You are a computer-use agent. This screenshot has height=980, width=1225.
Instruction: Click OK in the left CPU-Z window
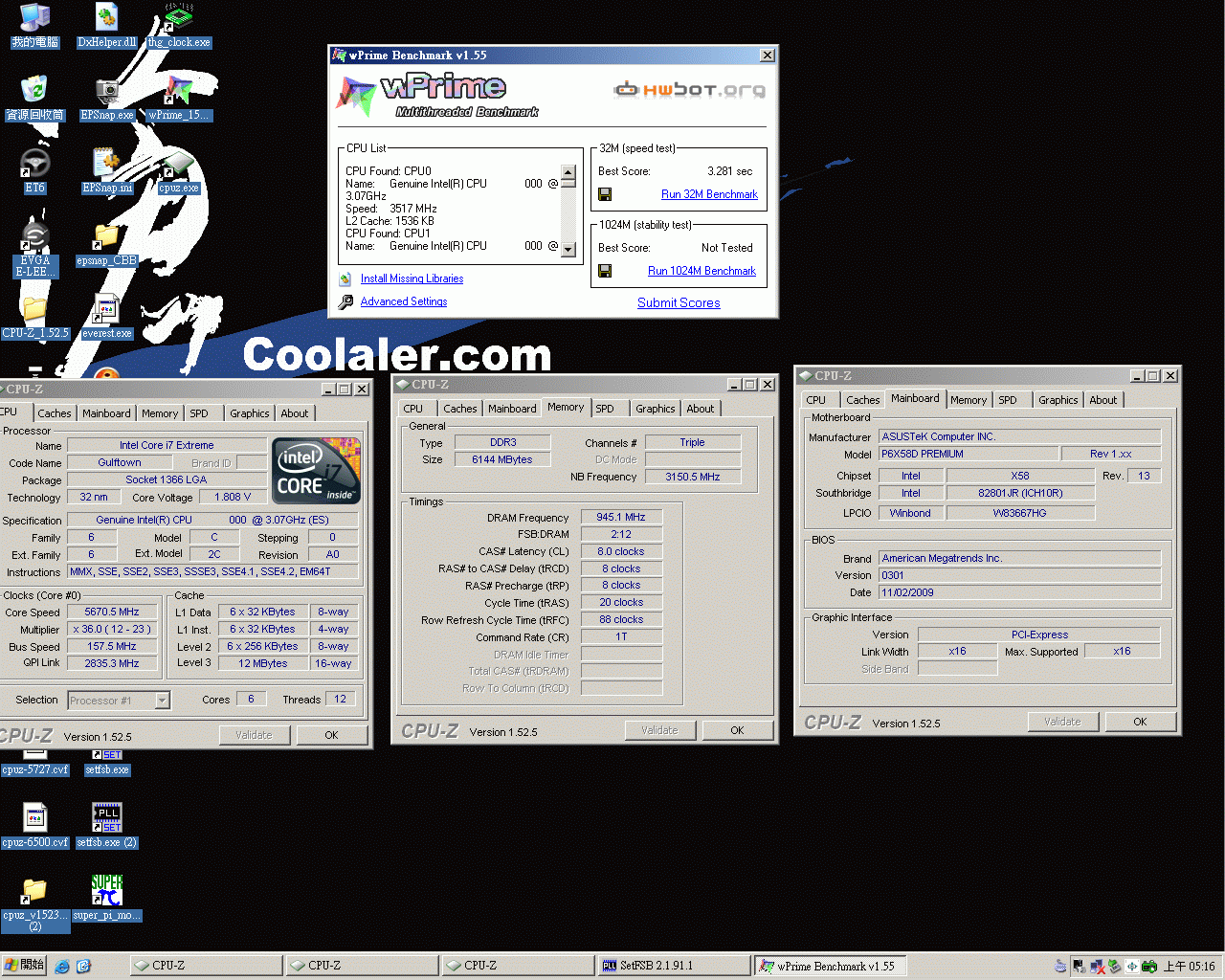click(331, 735)
